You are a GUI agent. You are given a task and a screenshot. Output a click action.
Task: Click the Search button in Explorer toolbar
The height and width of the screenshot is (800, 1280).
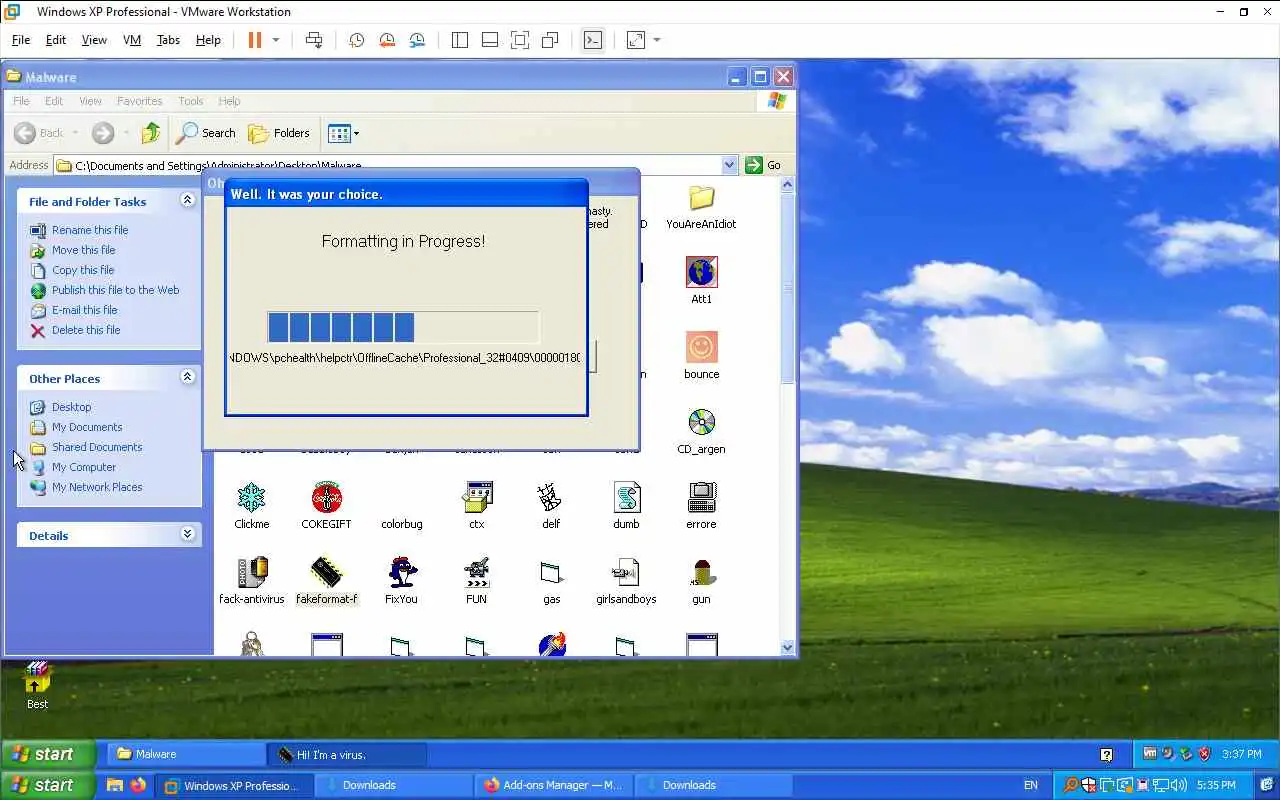(x=206, y=133)
